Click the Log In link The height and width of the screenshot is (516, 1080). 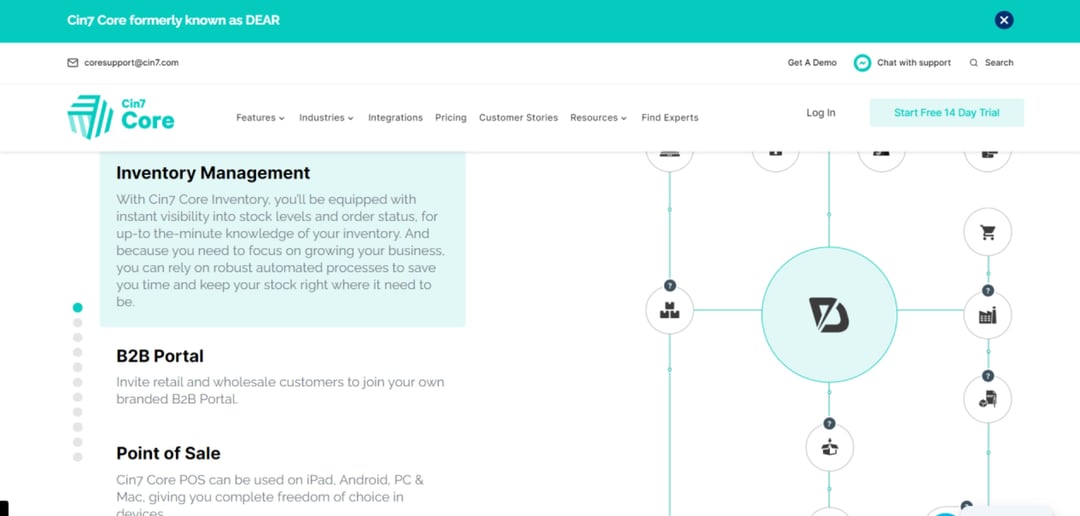point(821,113)
